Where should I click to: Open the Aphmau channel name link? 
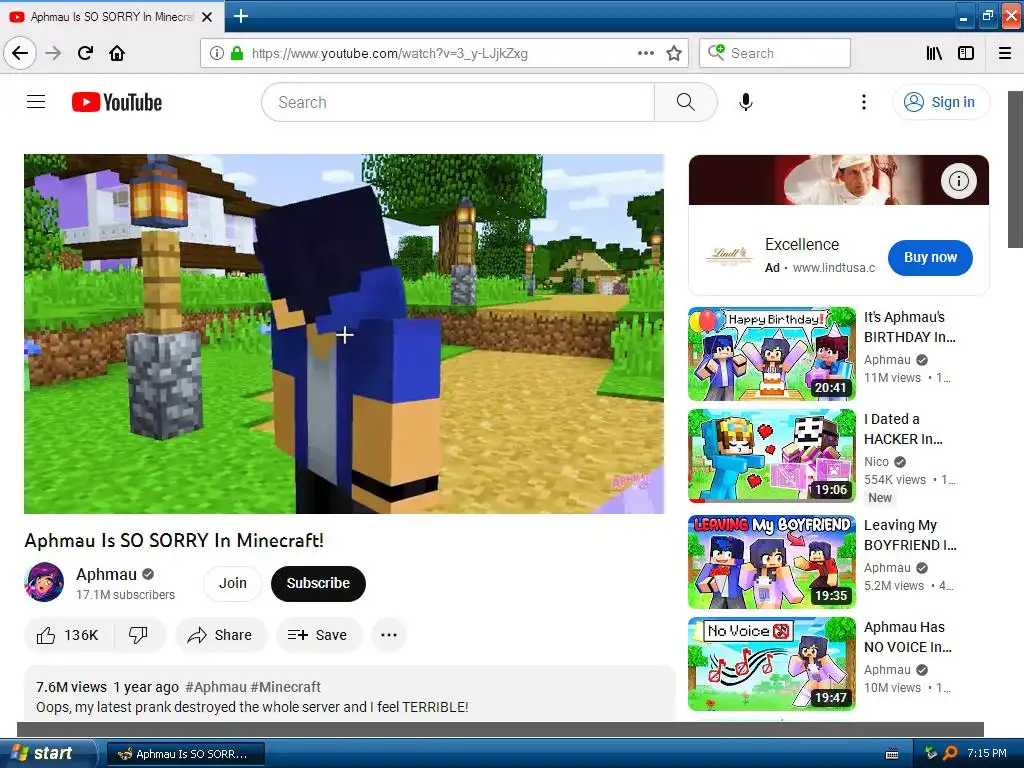pos(106,574)
